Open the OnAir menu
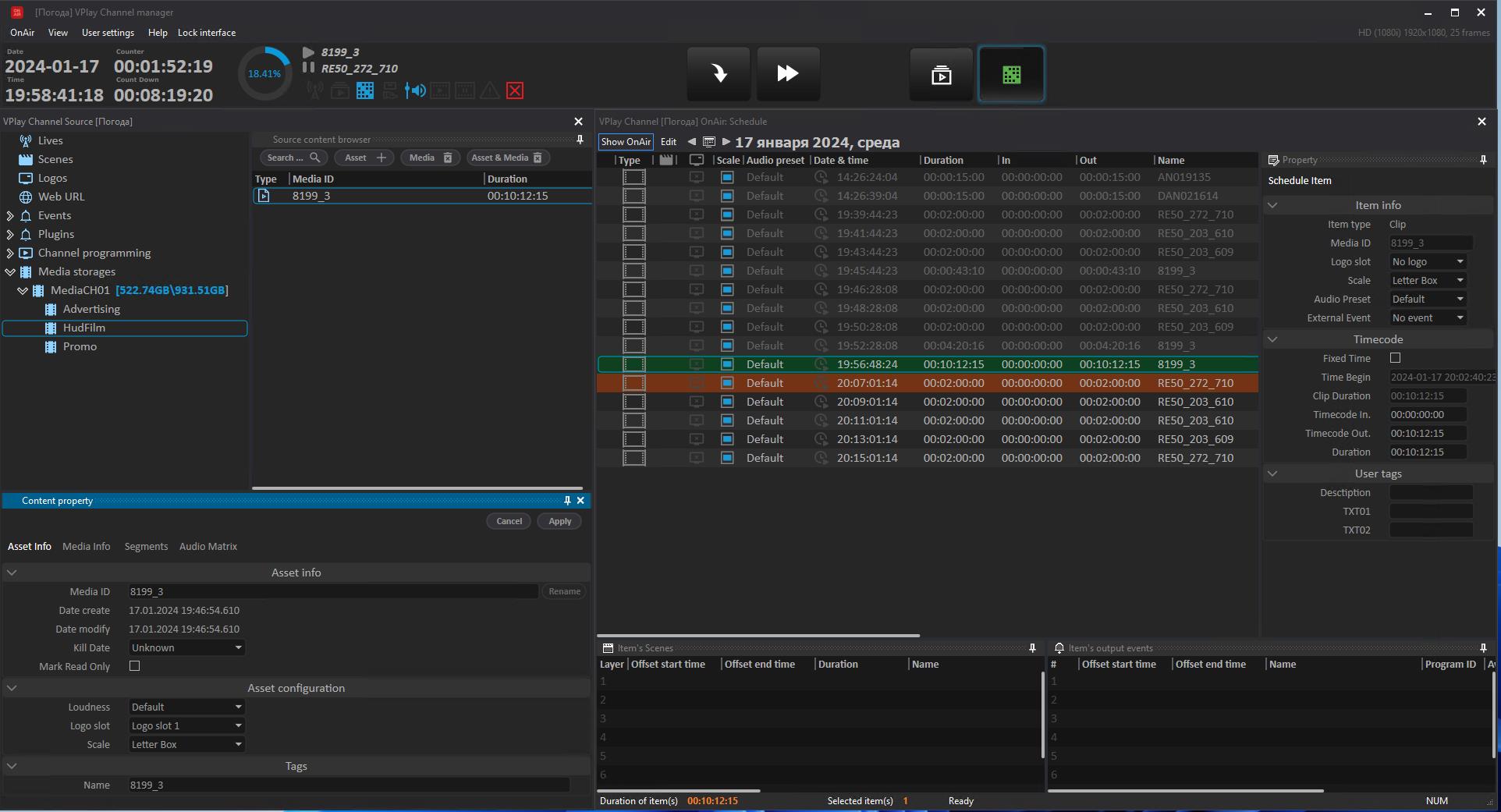This screenshot has width=1501, height=812. click(22, 33)
